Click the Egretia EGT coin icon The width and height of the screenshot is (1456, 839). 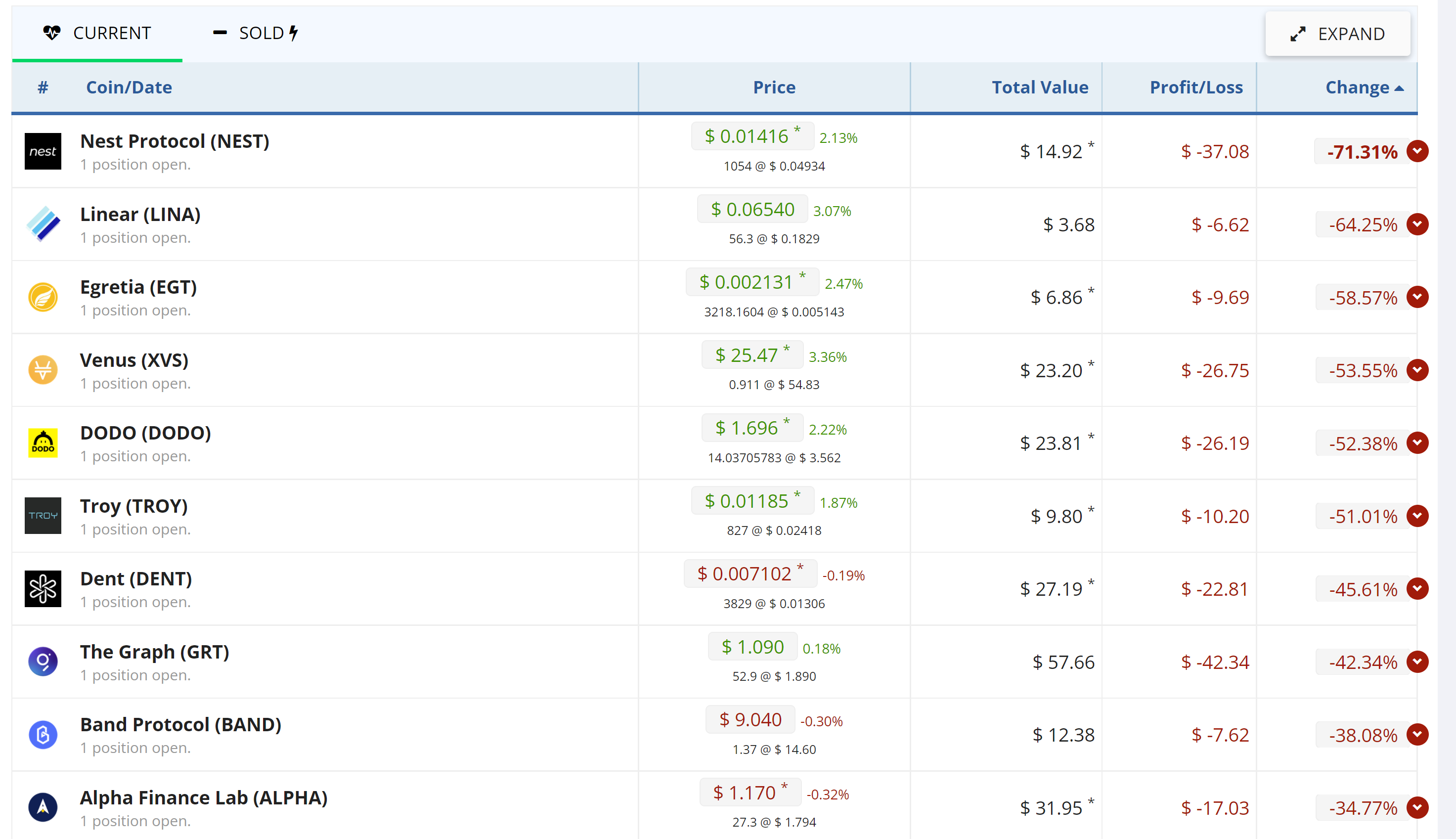pos(43,297)
